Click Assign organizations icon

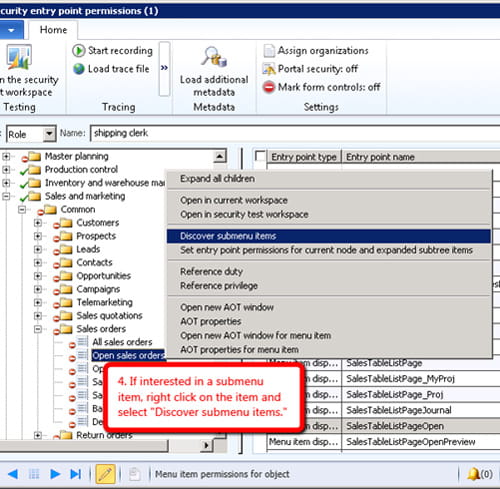pyautogui.click(x=269, y=51)
